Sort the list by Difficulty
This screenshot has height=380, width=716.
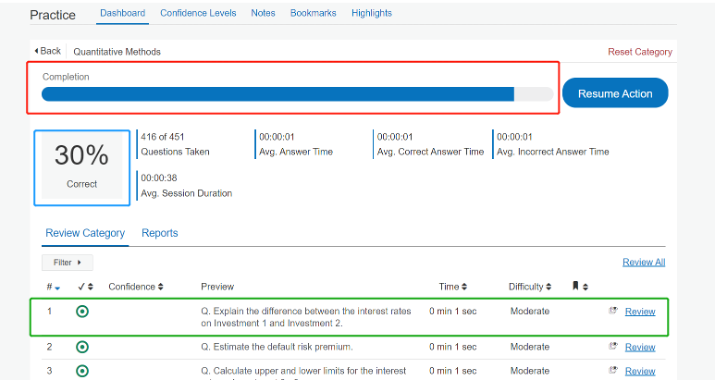[530, 287]
